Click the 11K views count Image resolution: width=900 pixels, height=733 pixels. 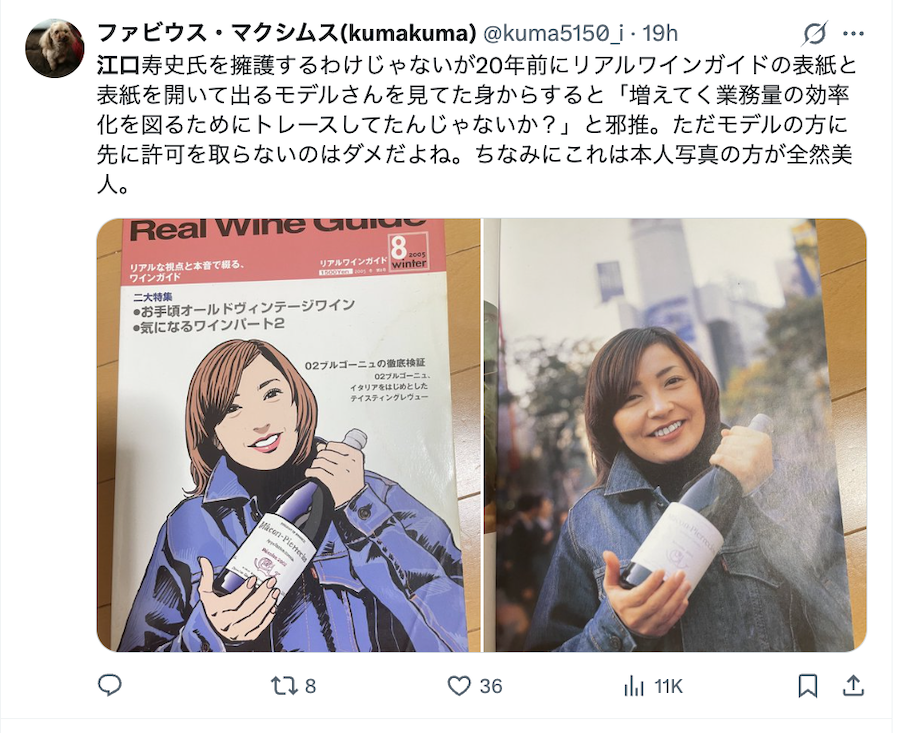(668, 687)
